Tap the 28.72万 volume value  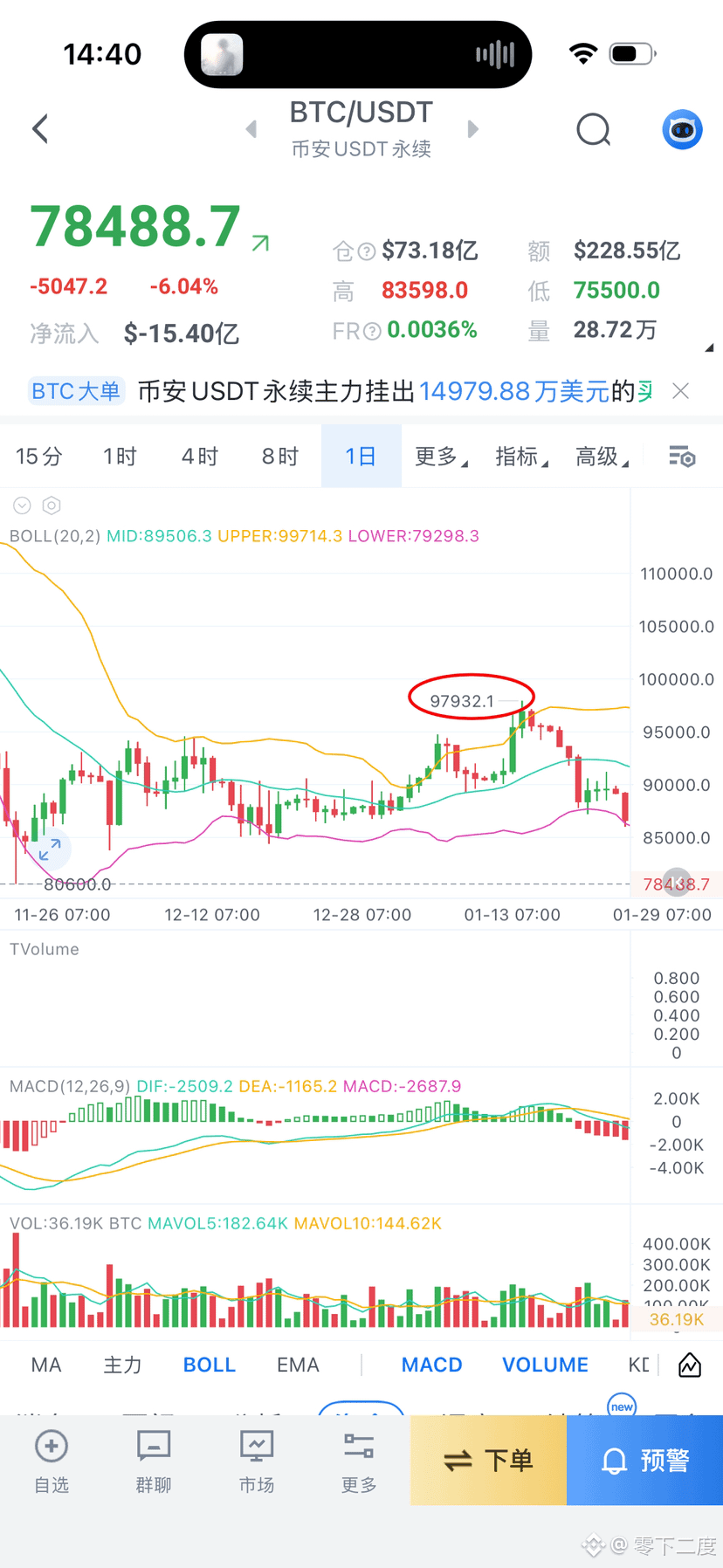tap(615, 330)
